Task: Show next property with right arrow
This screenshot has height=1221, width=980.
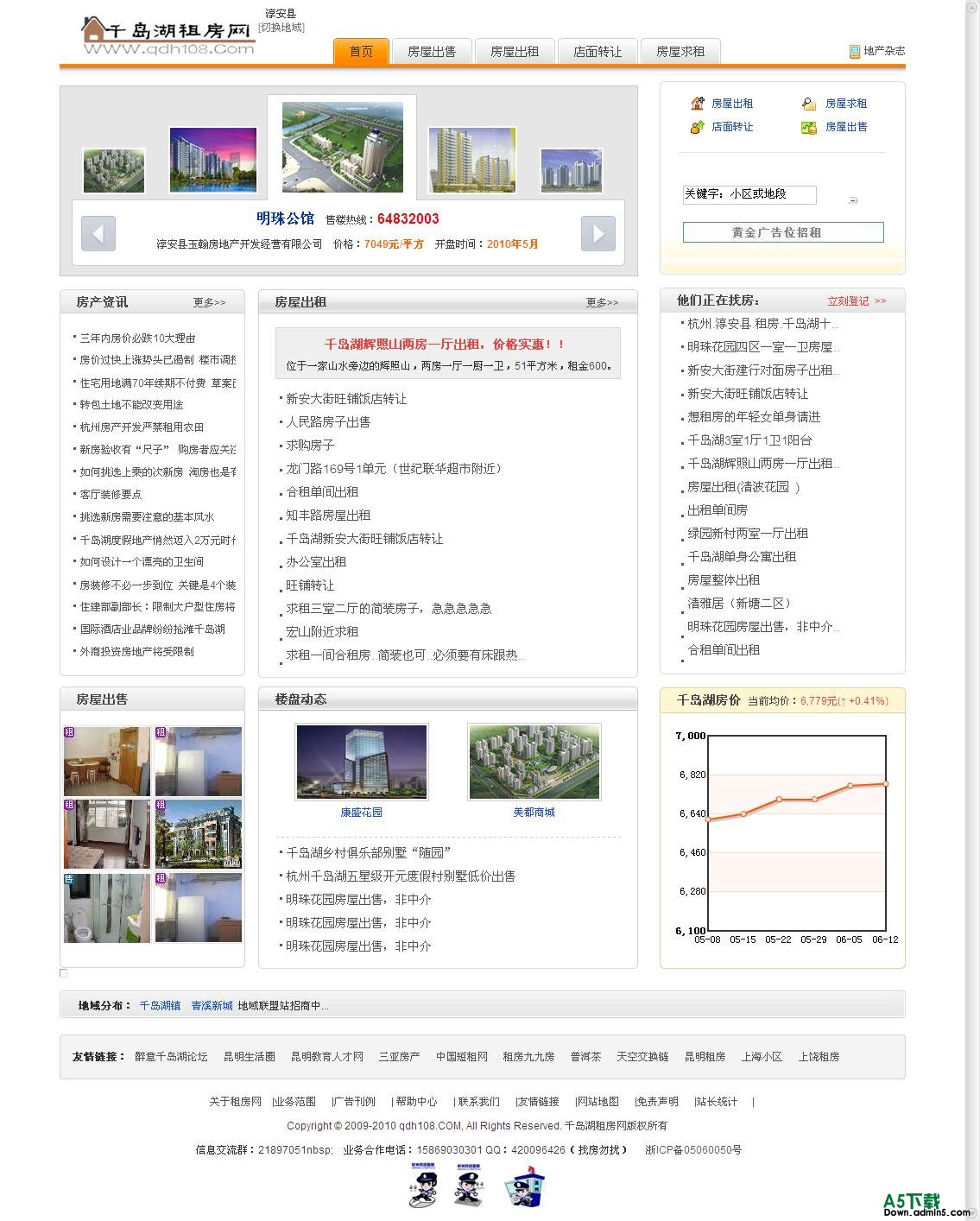Action: (x=598, y=233)
